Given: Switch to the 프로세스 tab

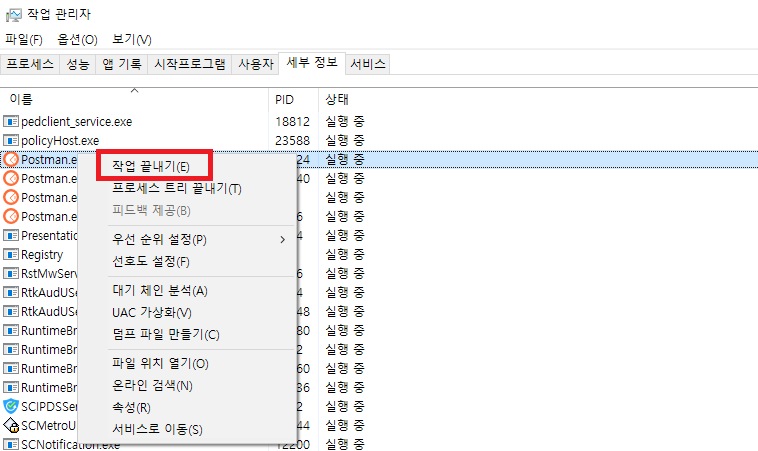Looking at the screenshot, I should [30, 64].
